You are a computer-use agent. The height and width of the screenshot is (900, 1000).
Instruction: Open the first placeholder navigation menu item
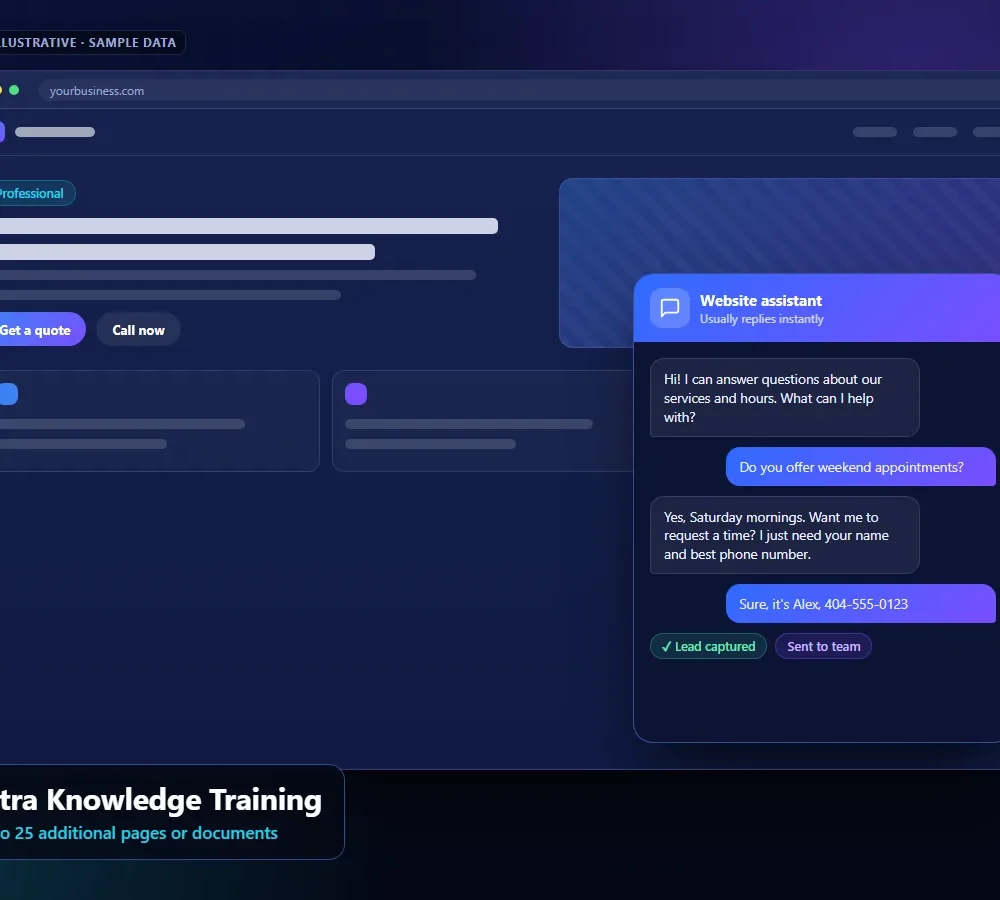coord(875,132)
